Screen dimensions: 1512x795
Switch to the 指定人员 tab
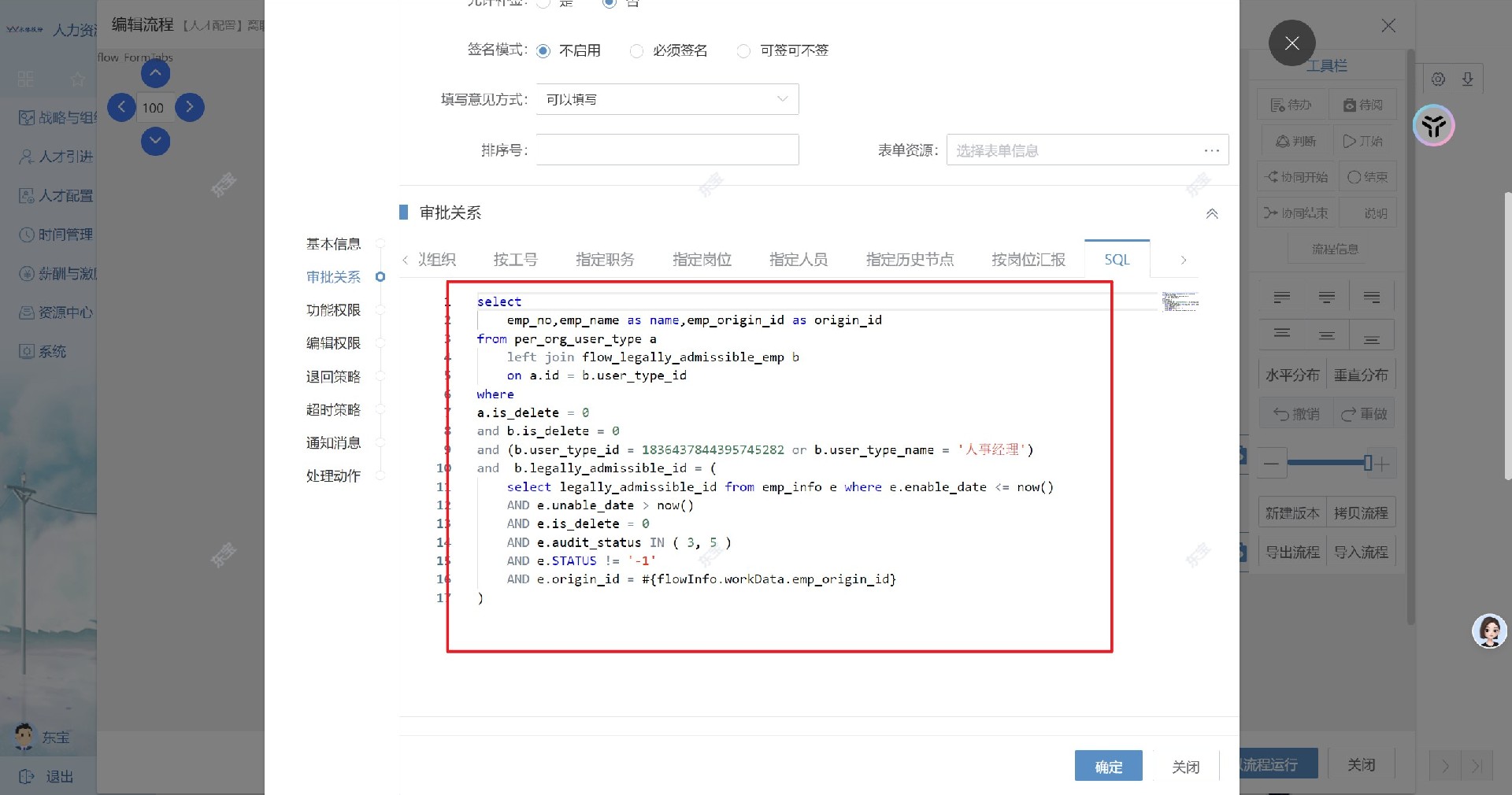[x=798, y=260]
